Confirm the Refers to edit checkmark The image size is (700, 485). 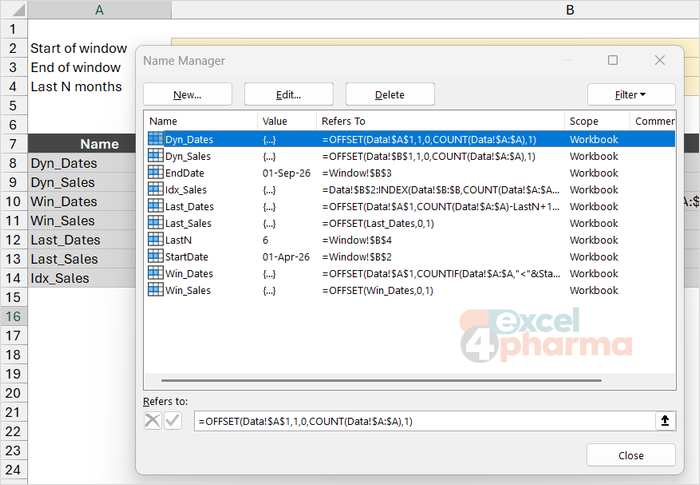tap(173, 421)
